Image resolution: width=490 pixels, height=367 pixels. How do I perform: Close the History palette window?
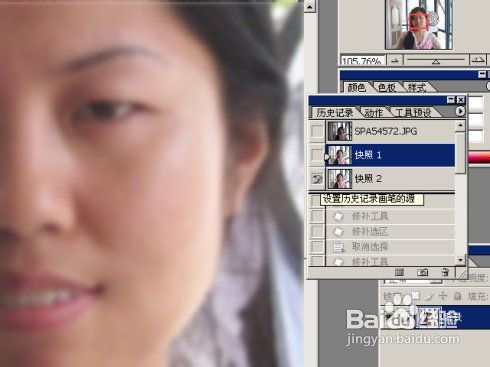click(461, 100)
